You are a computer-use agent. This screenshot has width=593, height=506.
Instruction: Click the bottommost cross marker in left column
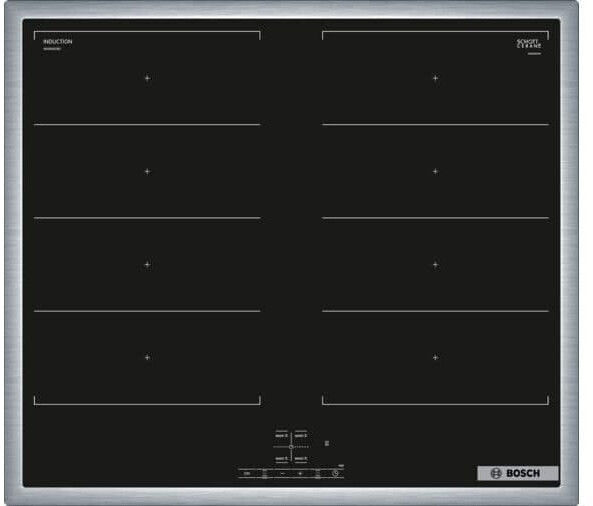(x=147, y=357)
